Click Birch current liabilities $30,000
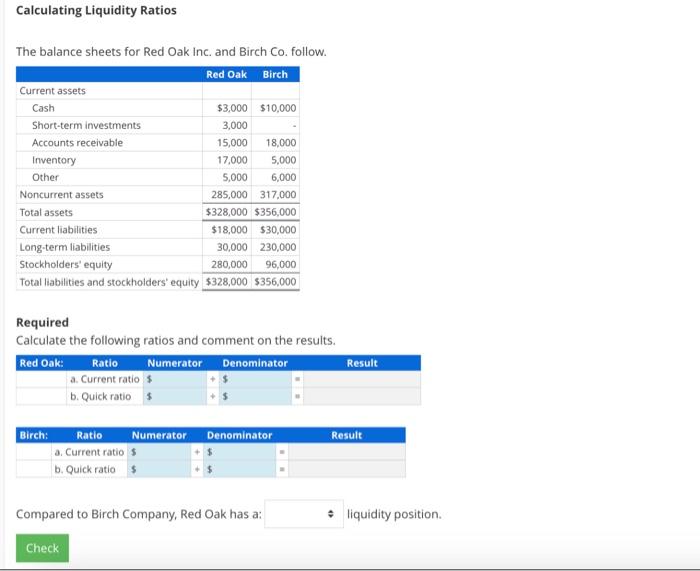700x571 pixels. click(x=278, y=230)
